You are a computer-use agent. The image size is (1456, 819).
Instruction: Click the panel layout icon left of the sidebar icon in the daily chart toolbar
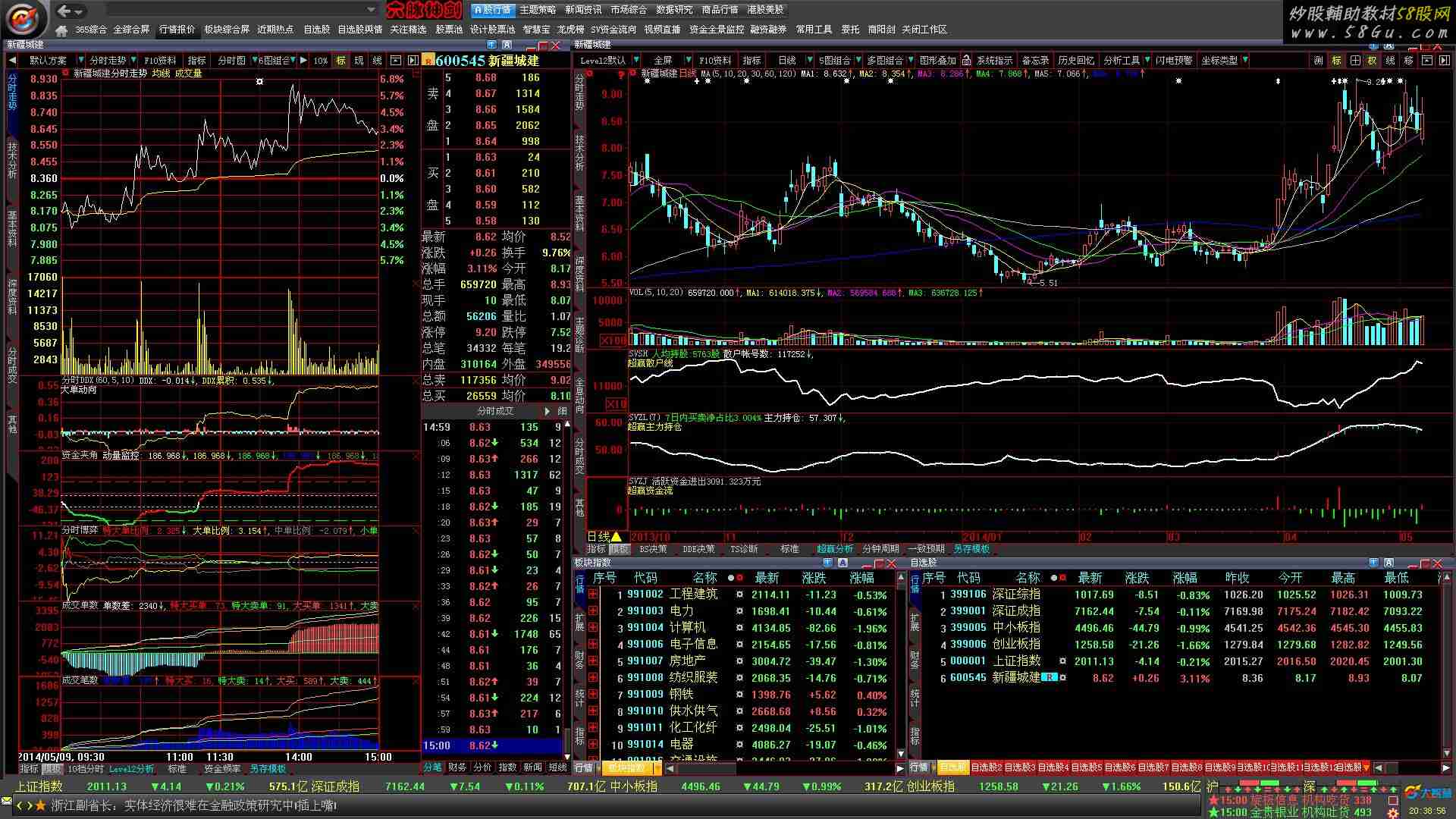[x=1427, y=61]
